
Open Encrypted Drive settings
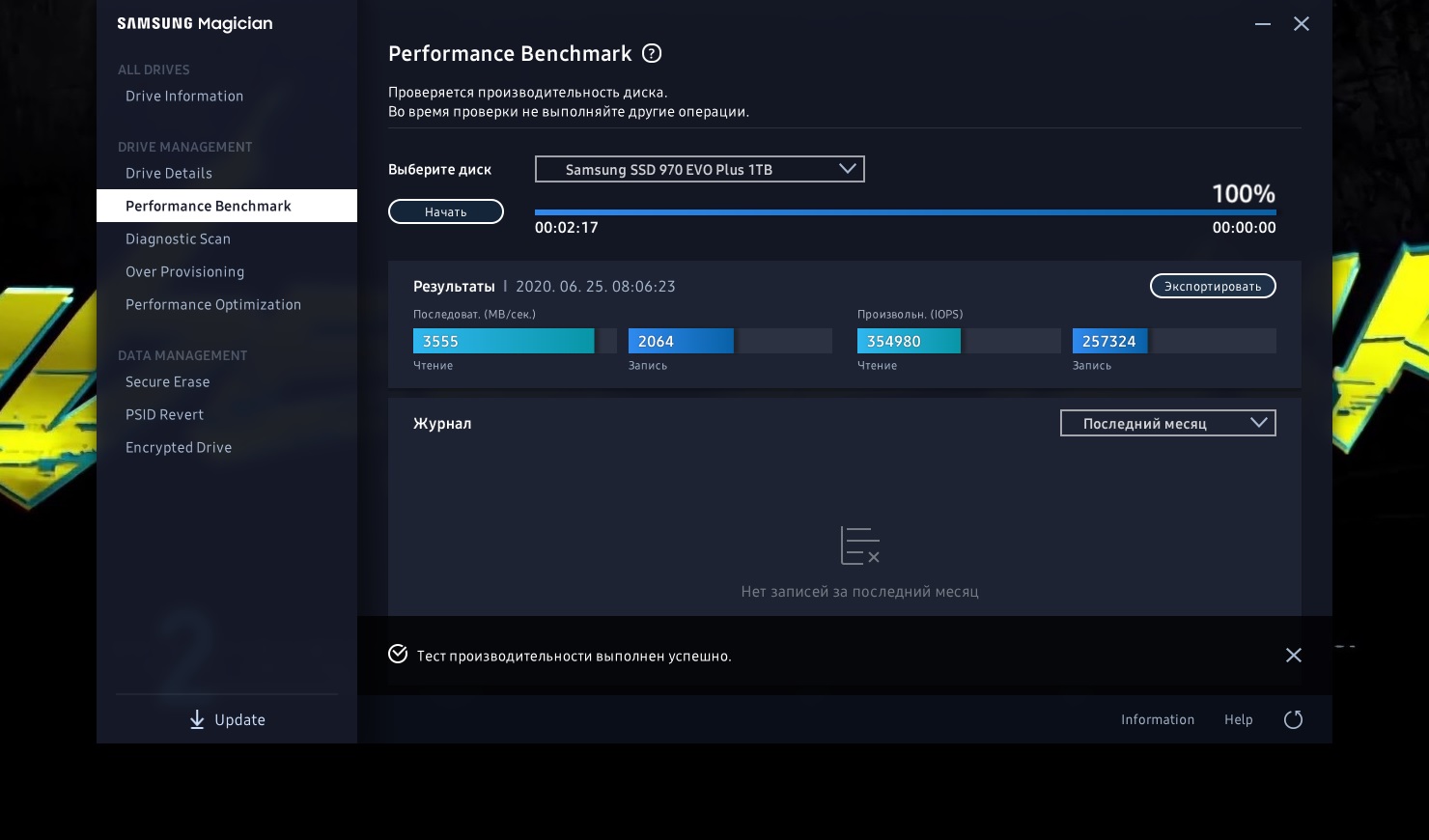coord(179,447)
